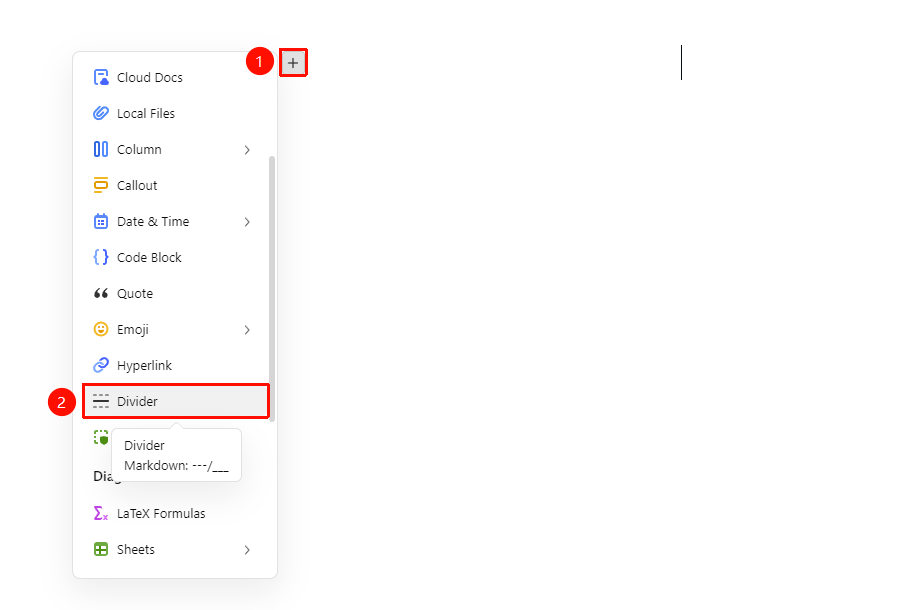The image size is (909, 610).
Task: Expand the Date & Time submenu arrow
Action: click(247, 222)
